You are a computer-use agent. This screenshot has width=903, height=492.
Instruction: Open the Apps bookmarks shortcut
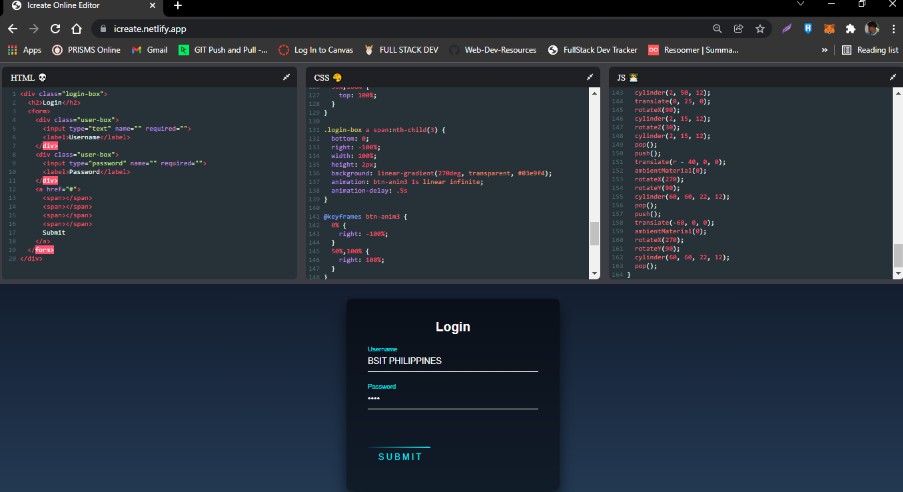[x=24, y=49]
